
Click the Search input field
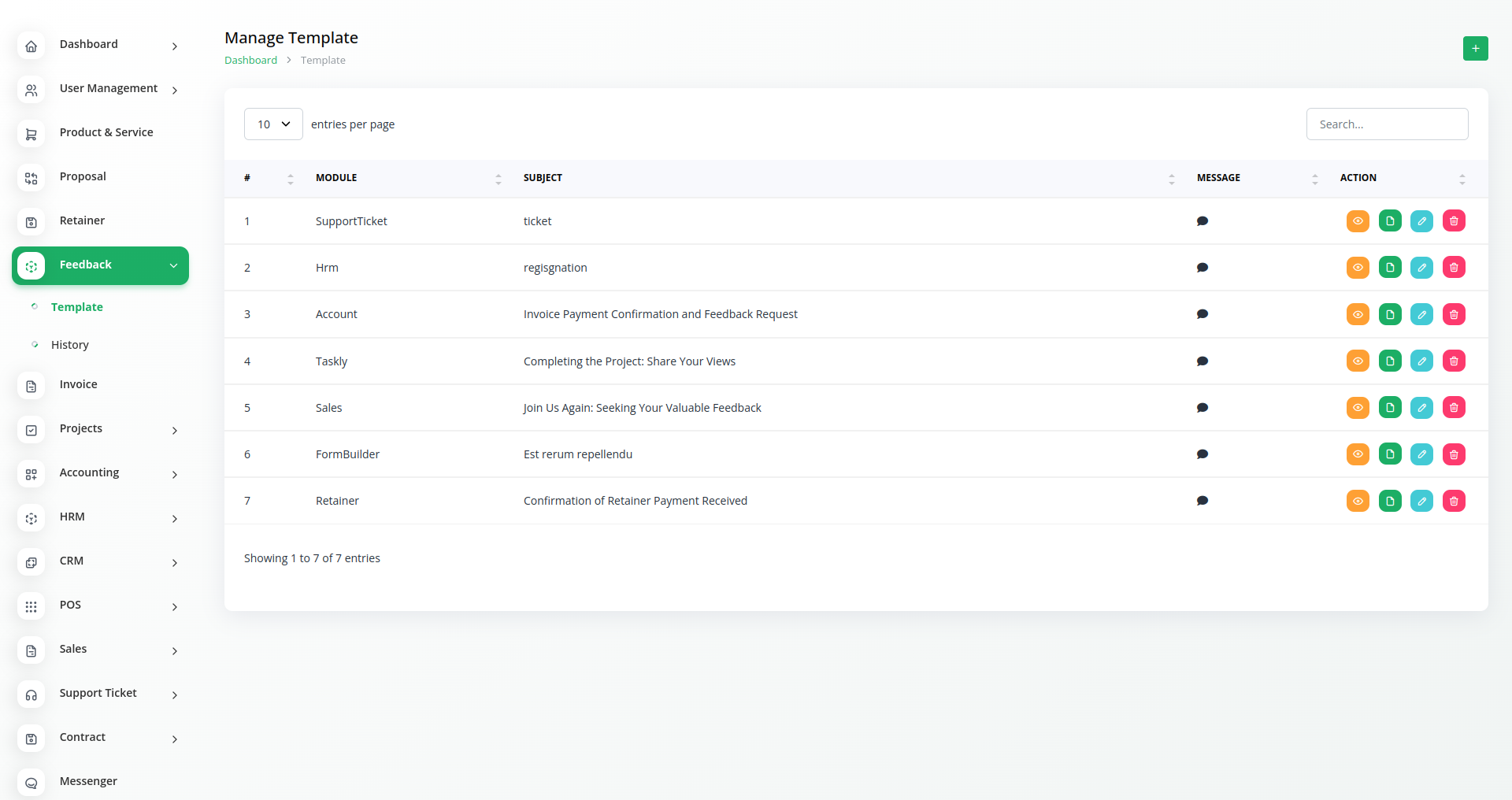pyautogui.click(x=1387, y=124)
